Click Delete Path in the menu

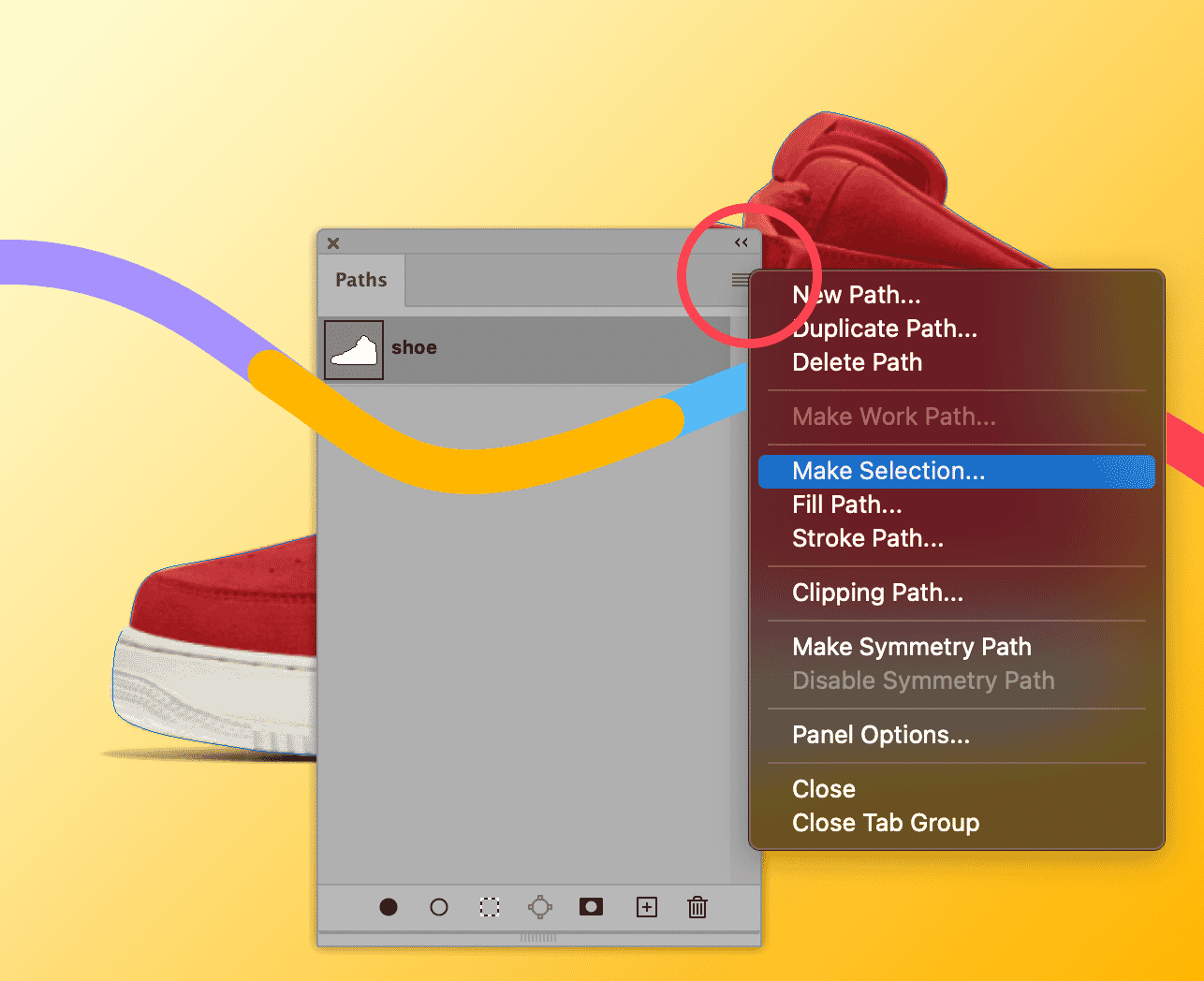click(857, 362)
